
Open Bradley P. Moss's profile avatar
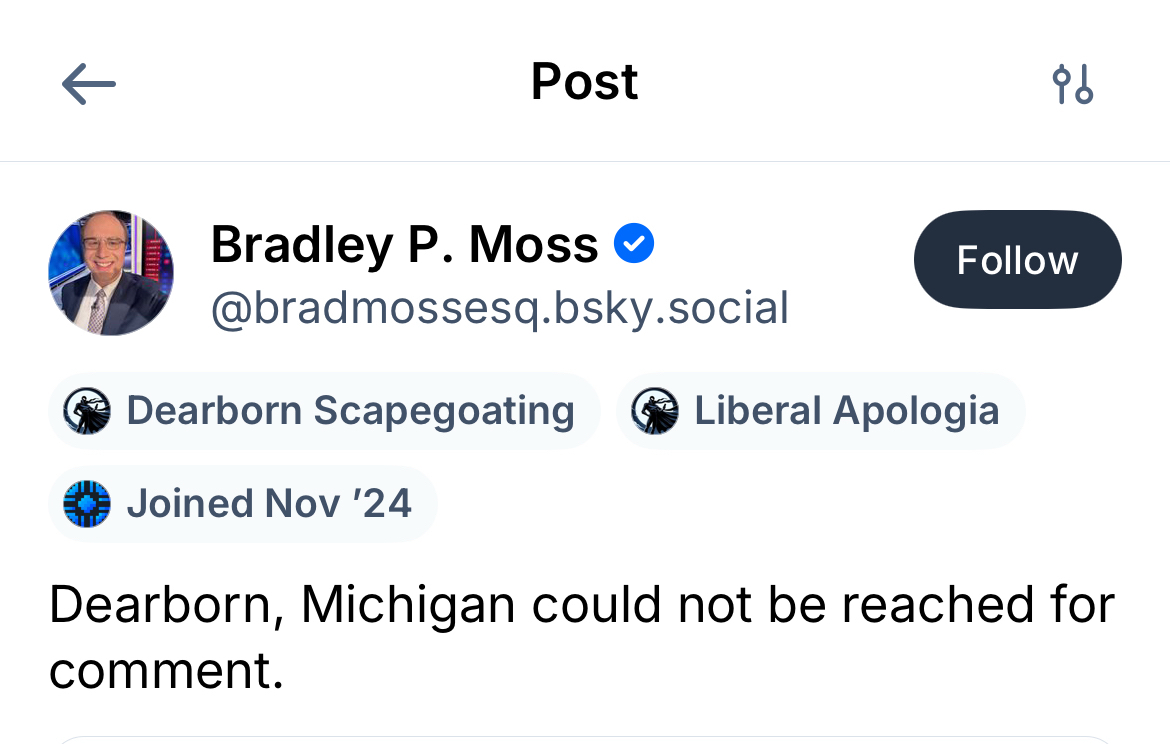[x=111, y=272]
